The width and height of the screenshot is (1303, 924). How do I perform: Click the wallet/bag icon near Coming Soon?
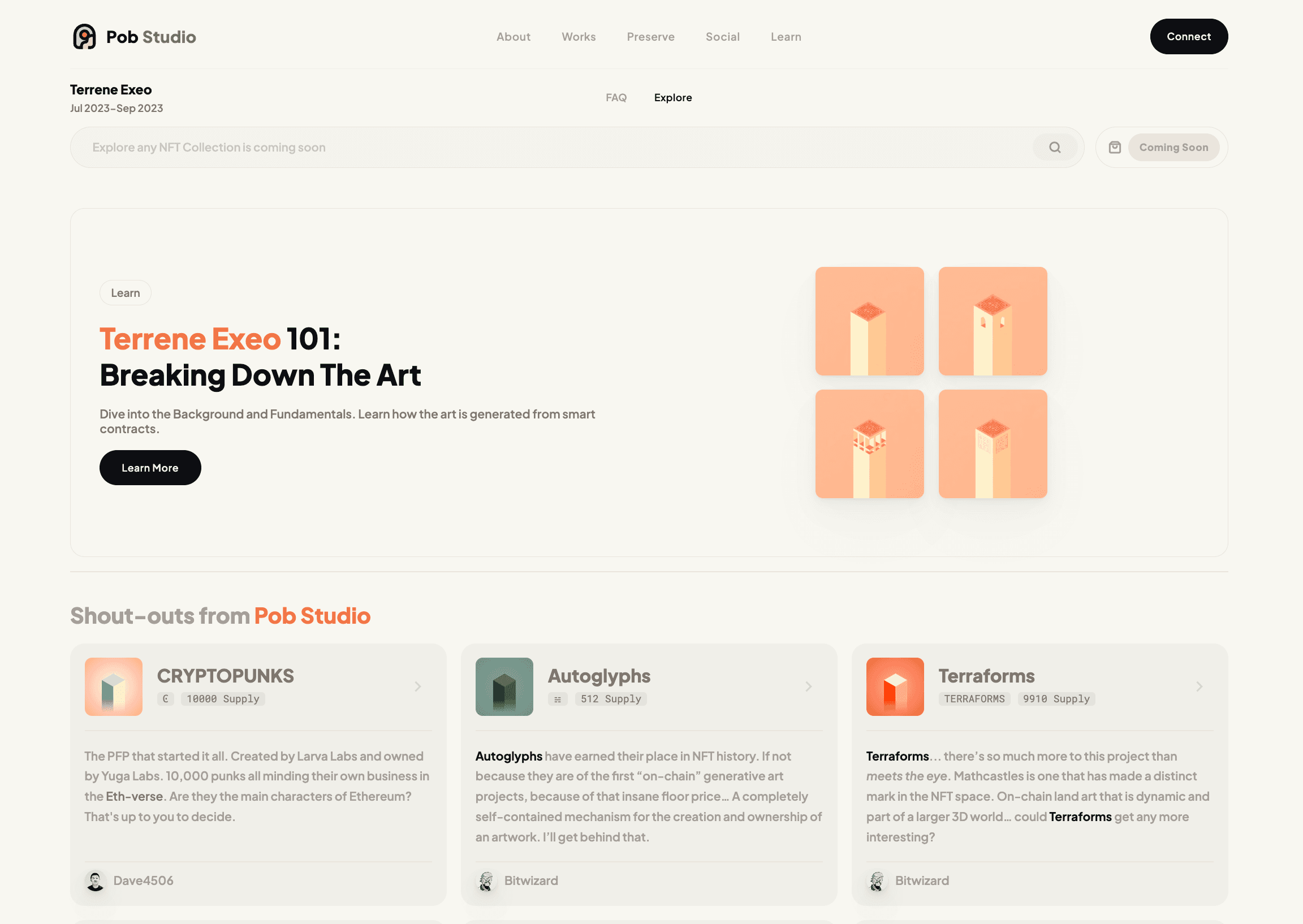(x=1114, y=147)
